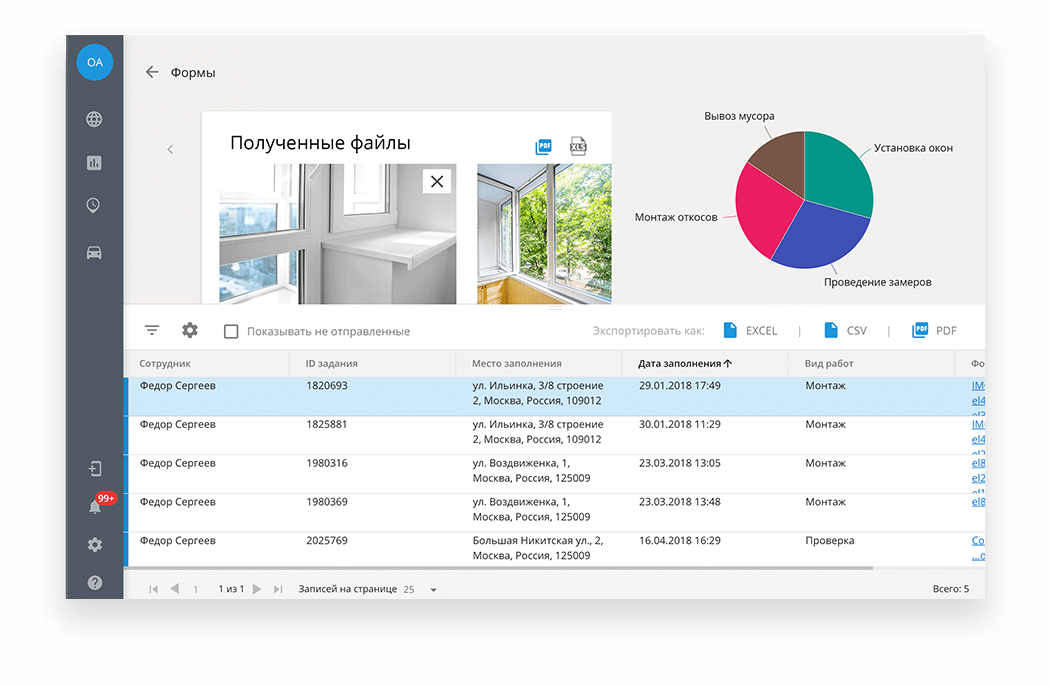Select row with task ID 1825881
This screenshot has width=1049, height=685.
tap(554, 435)
